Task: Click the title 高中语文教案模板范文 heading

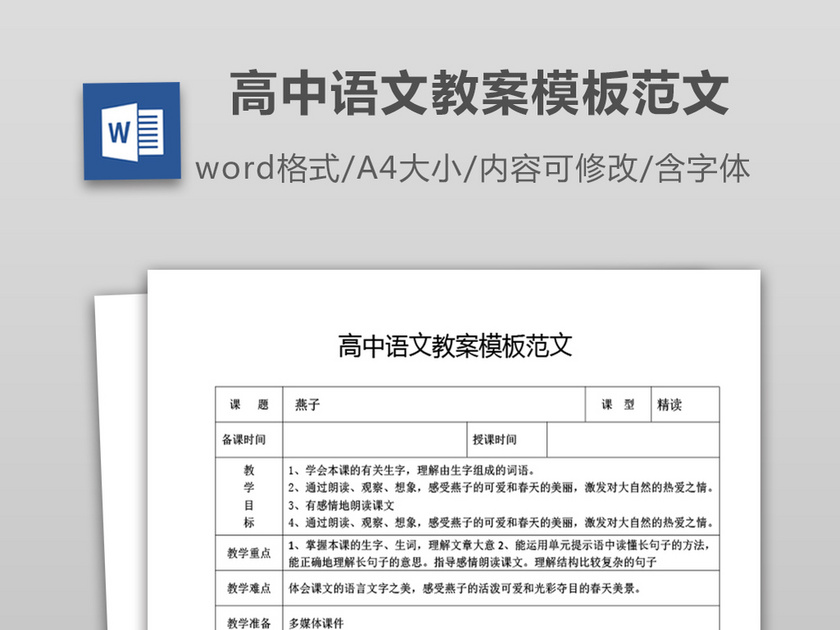Action: coord(478,92)
